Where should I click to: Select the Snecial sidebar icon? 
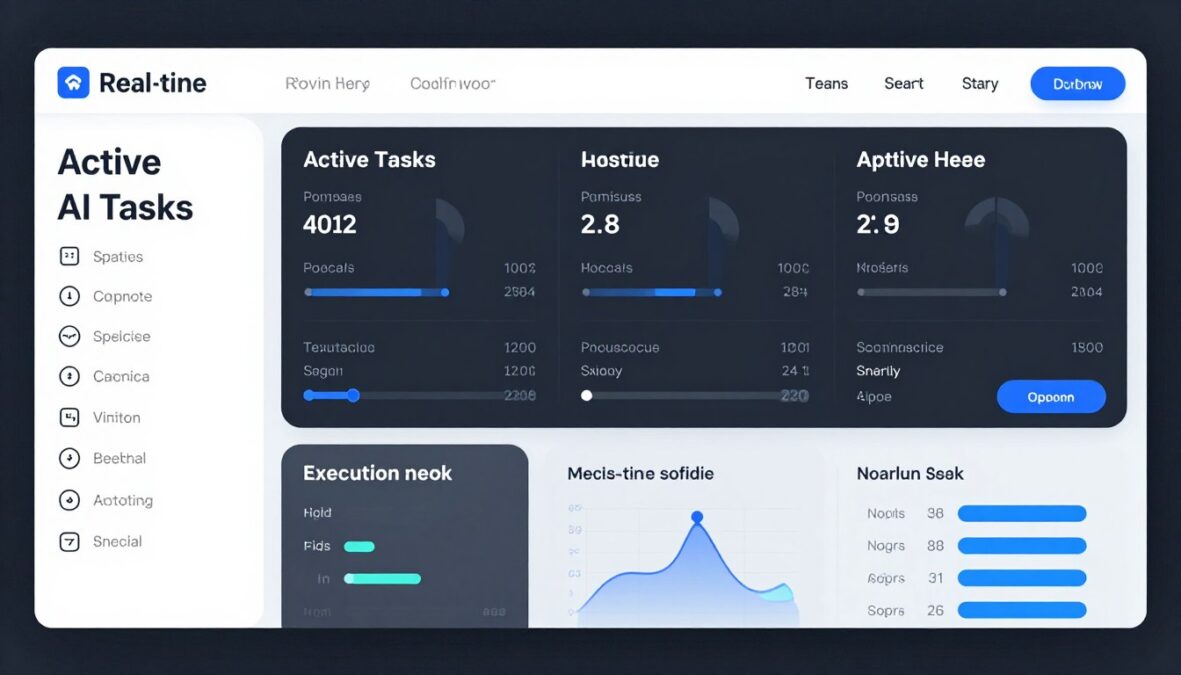tap(69, 541)
